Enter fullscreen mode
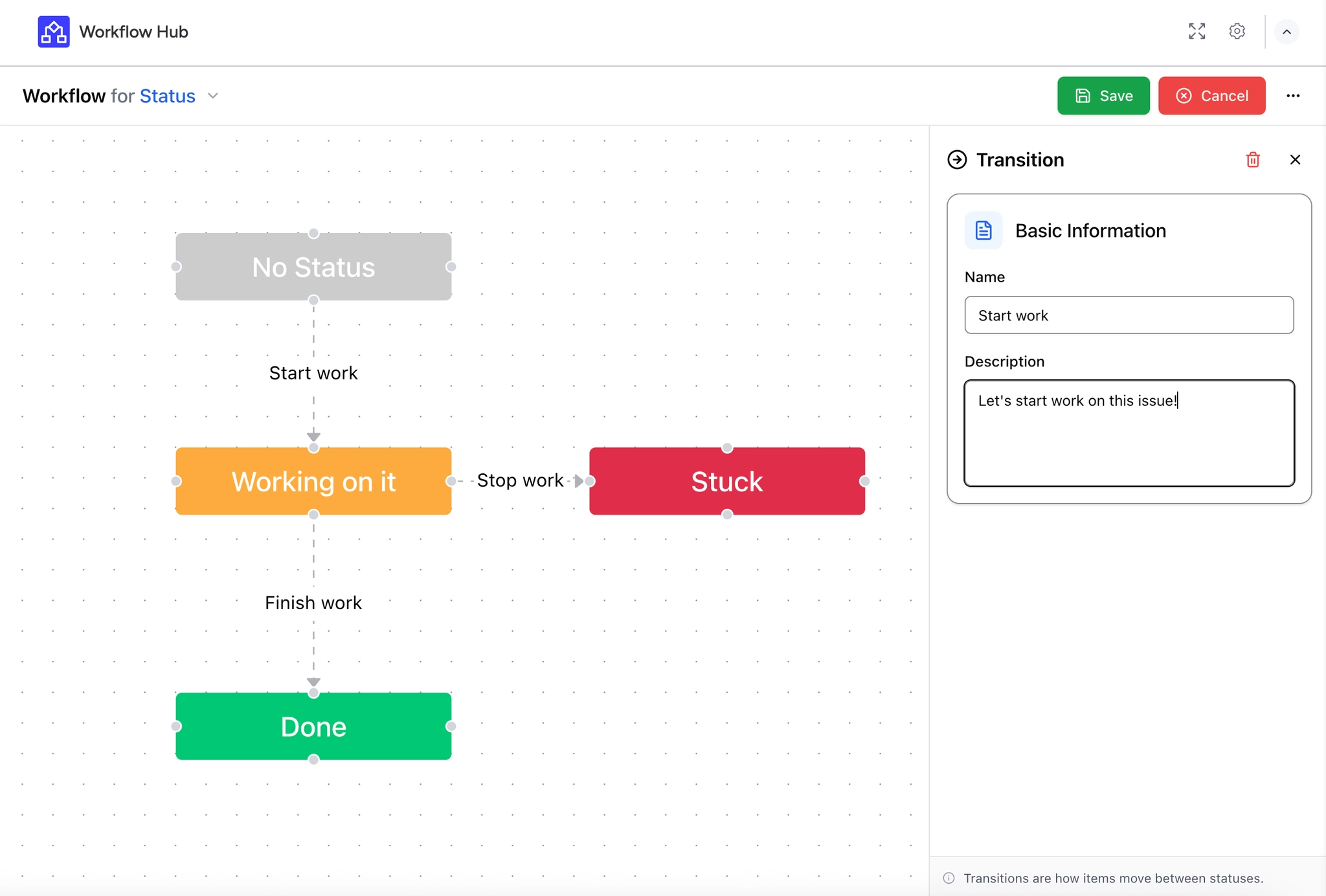 1197,31
